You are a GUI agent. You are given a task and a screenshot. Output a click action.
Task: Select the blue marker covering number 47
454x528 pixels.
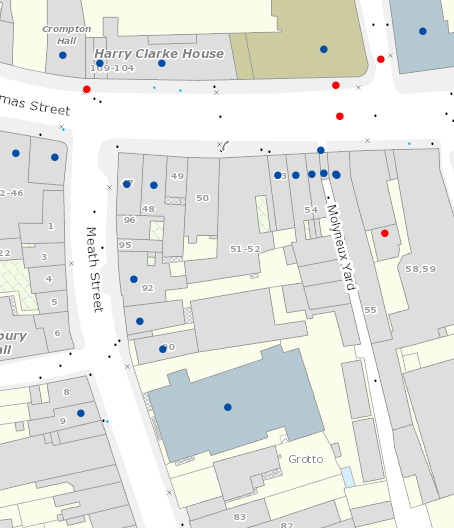[x=127, y=184]
